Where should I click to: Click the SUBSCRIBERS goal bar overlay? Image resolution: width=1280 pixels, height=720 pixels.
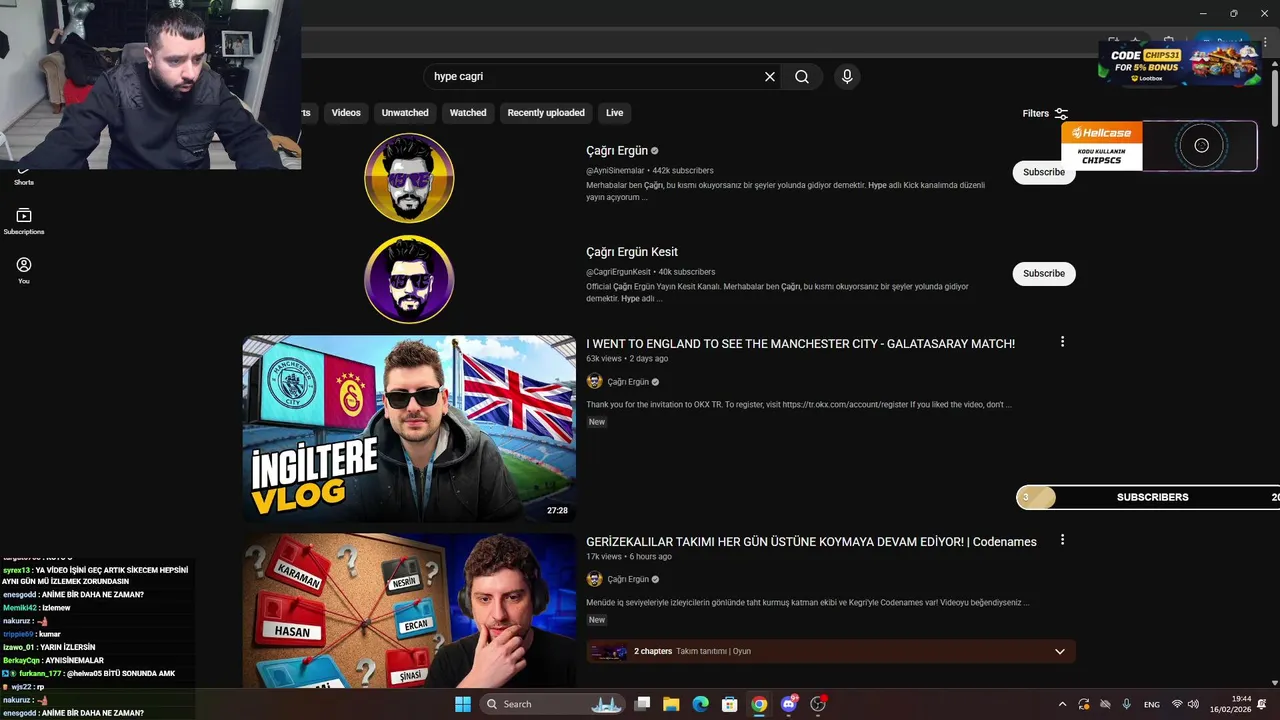(x=1148, y=497)
